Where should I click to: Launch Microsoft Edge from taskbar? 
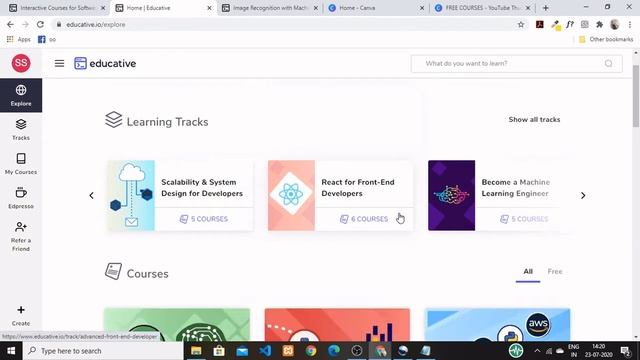334,351
